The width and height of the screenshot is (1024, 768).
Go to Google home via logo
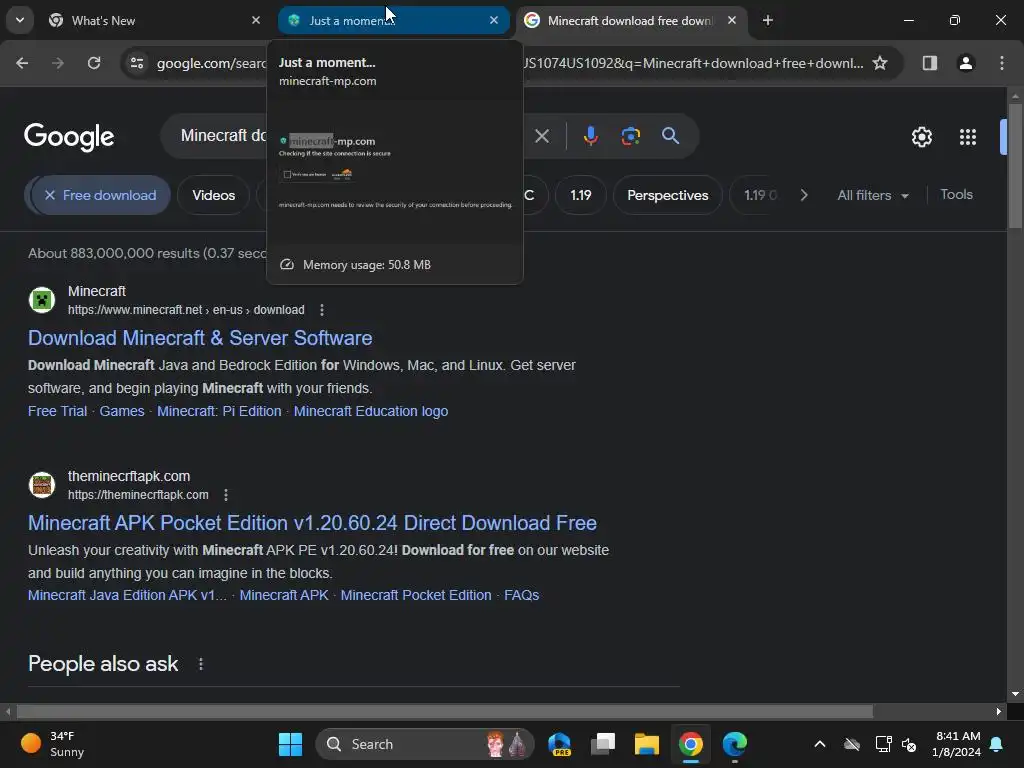(x=69, y=136)
